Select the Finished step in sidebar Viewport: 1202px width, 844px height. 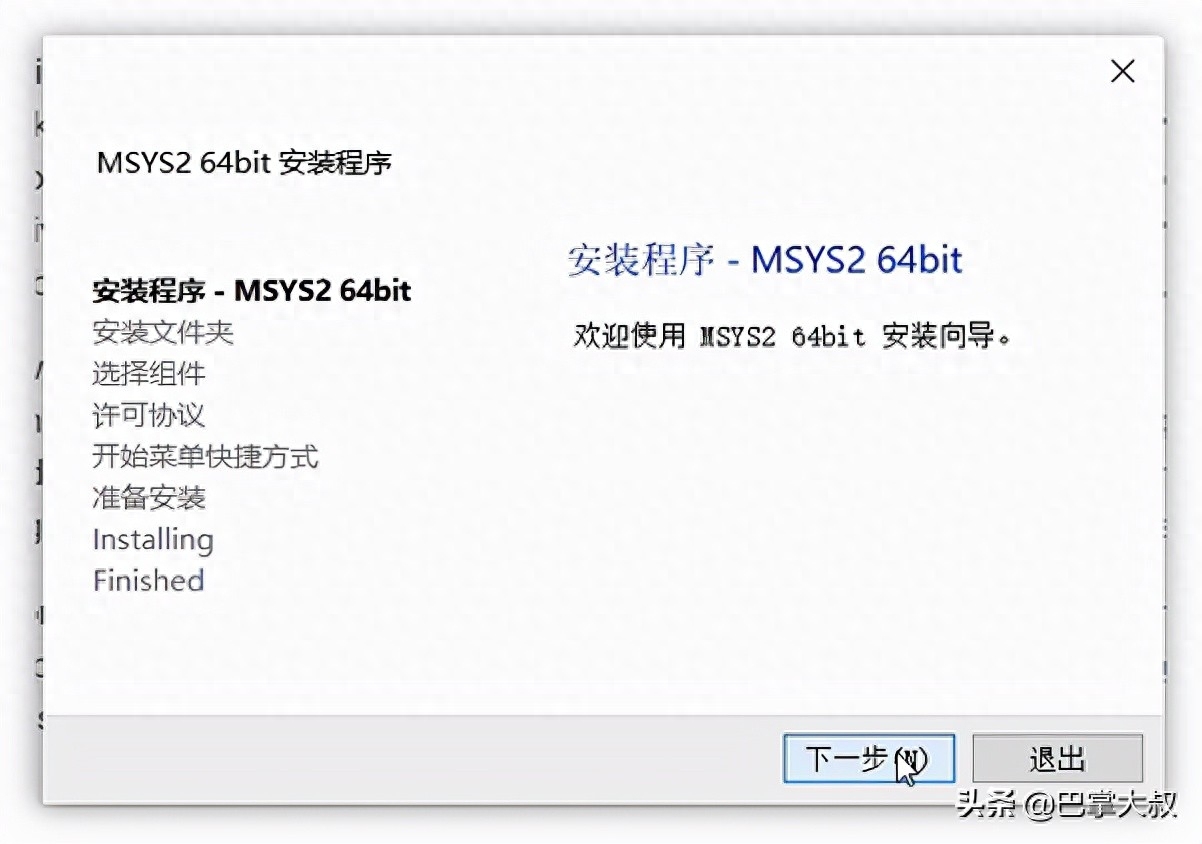coord(149,581)
